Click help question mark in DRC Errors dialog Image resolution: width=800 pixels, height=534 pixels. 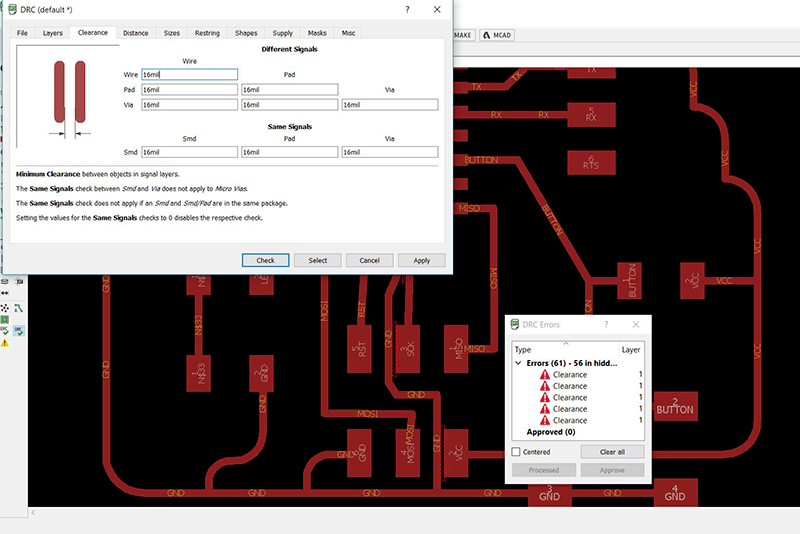tap(605, 325)
